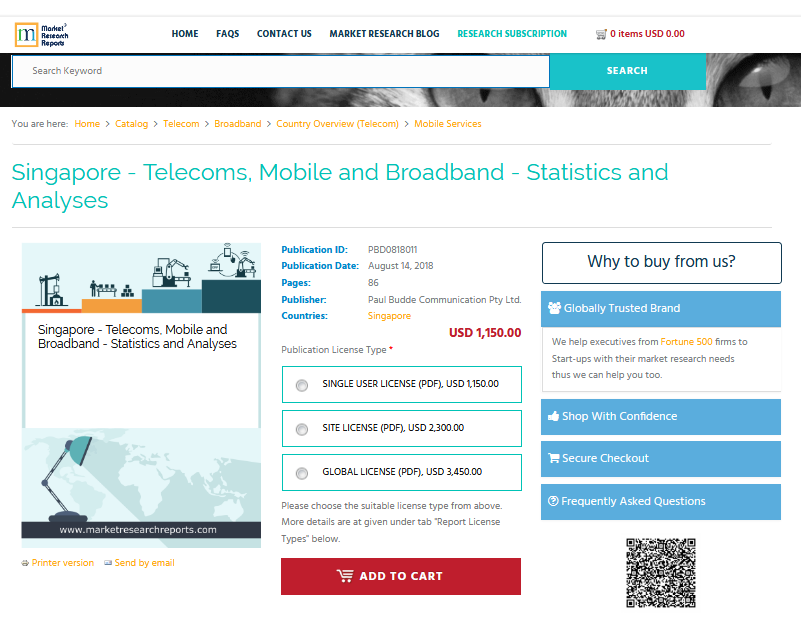Click the printer icon beside Printer version
This screenshot has width=801, height=617.
25,564
